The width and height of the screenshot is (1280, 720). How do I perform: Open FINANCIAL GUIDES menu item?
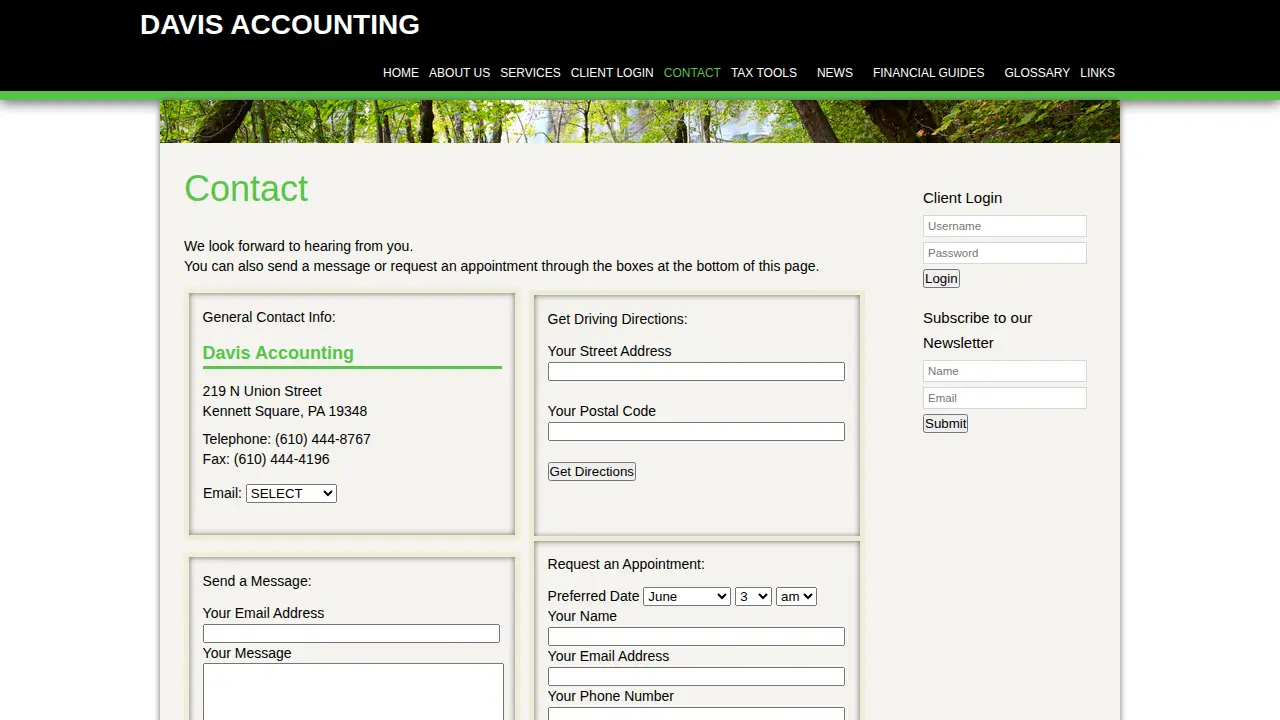click(929, 73)
